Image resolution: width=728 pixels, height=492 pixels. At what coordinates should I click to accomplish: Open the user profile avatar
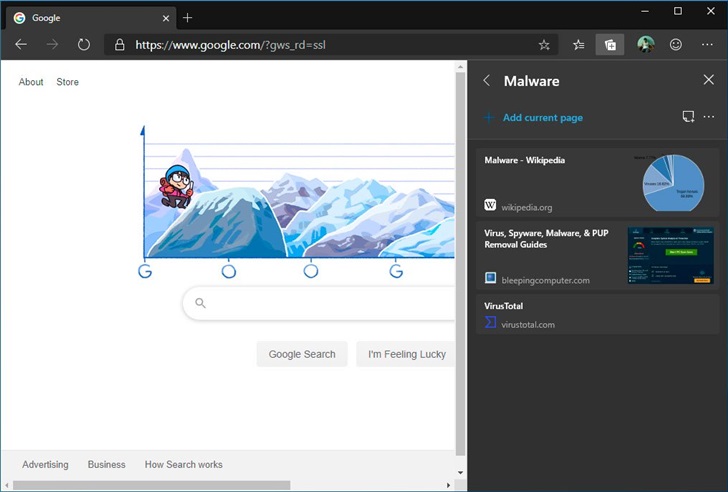coord(645,45)
